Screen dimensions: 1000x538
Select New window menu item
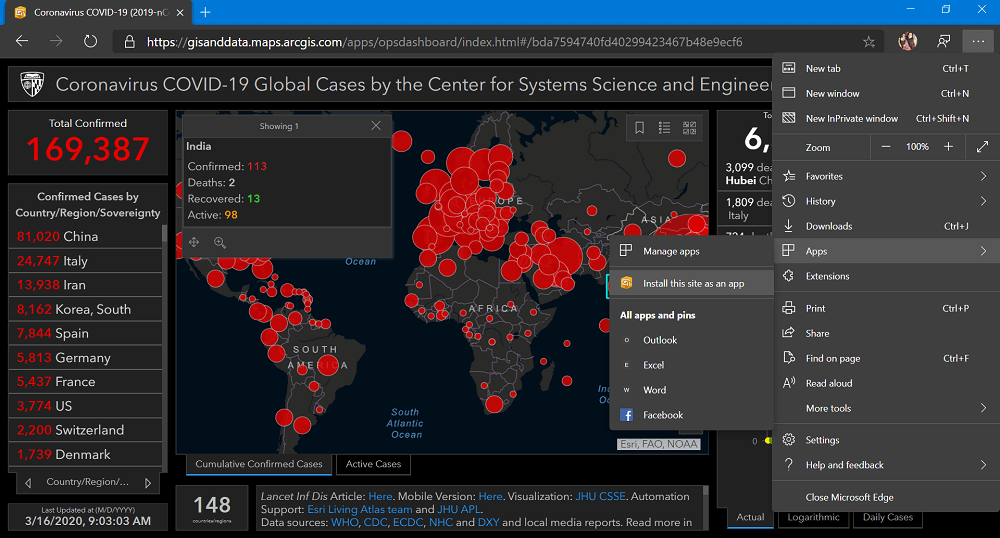point(886,93)
